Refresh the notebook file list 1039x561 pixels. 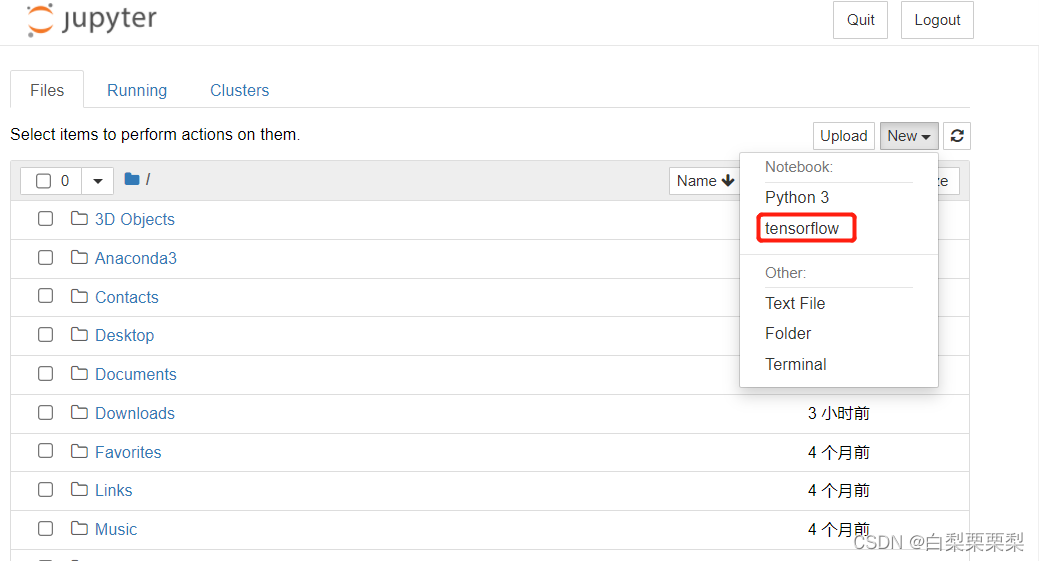(957, 136)
